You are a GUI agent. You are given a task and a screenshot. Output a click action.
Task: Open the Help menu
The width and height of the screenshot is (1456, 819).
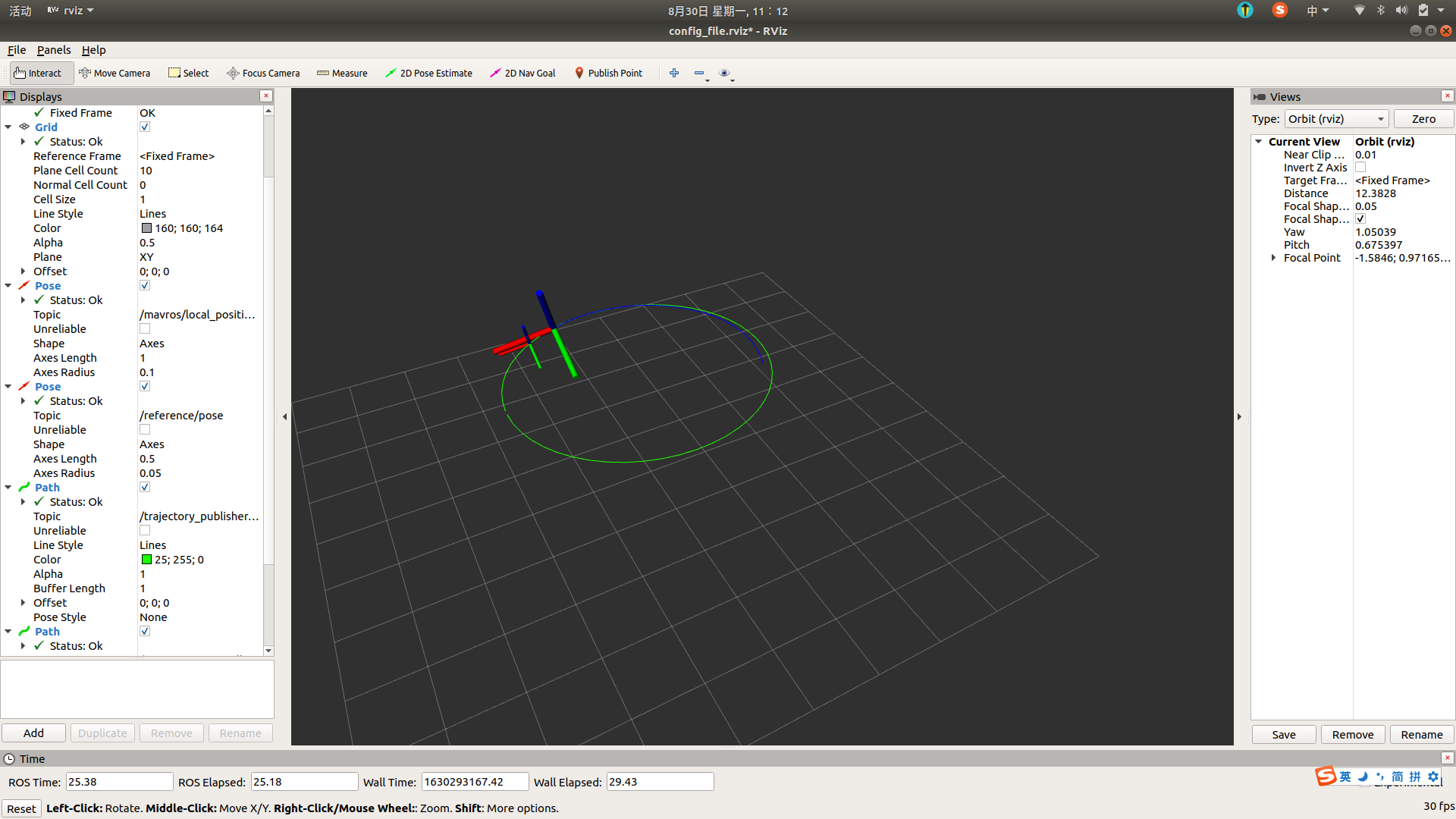(93, 50)
